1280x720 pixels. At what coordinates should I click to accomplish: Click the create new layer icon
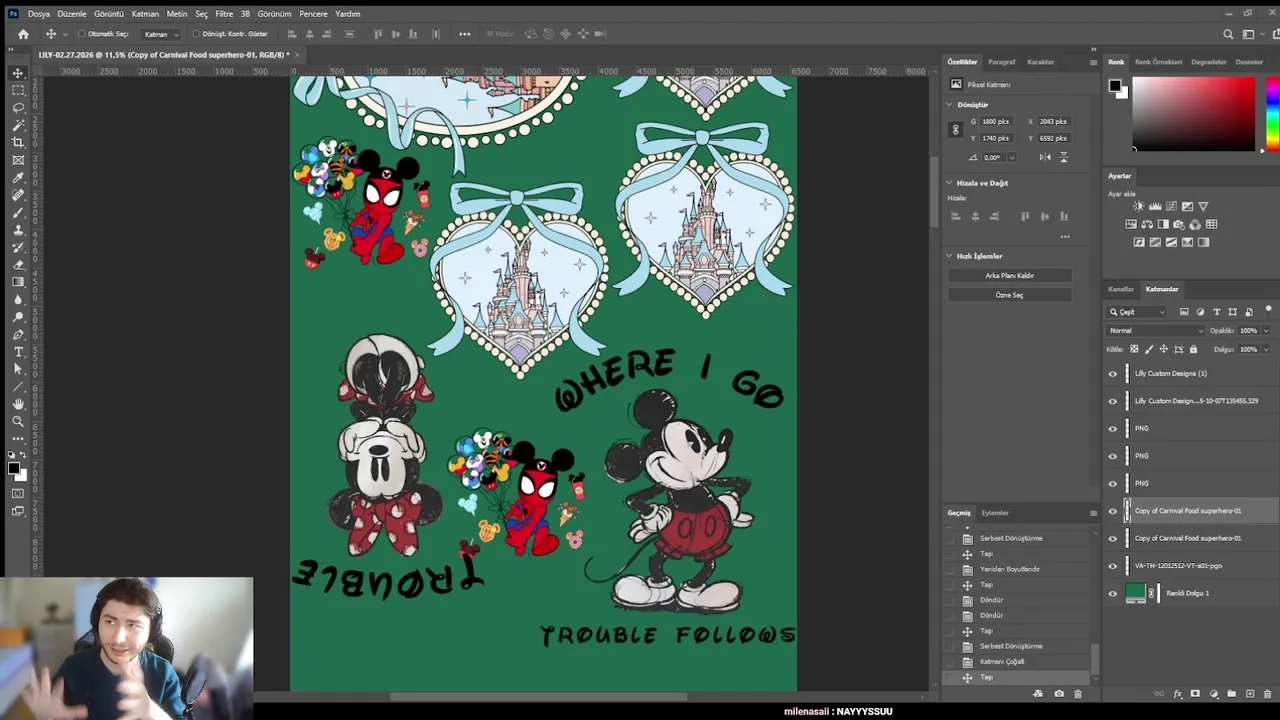tap(1249, 694)
